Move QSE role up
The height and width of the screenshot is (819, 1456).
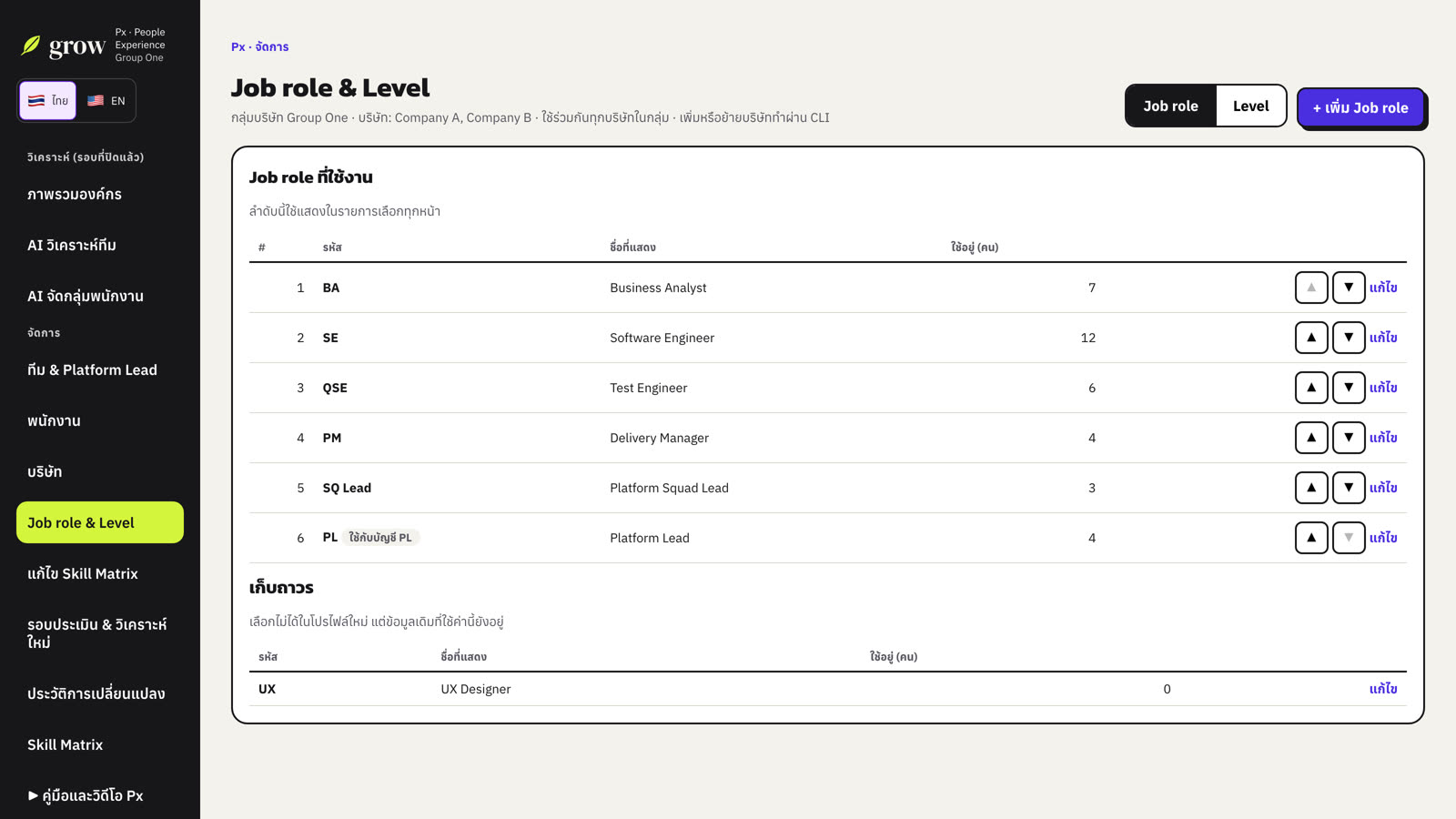(1311, 388)
